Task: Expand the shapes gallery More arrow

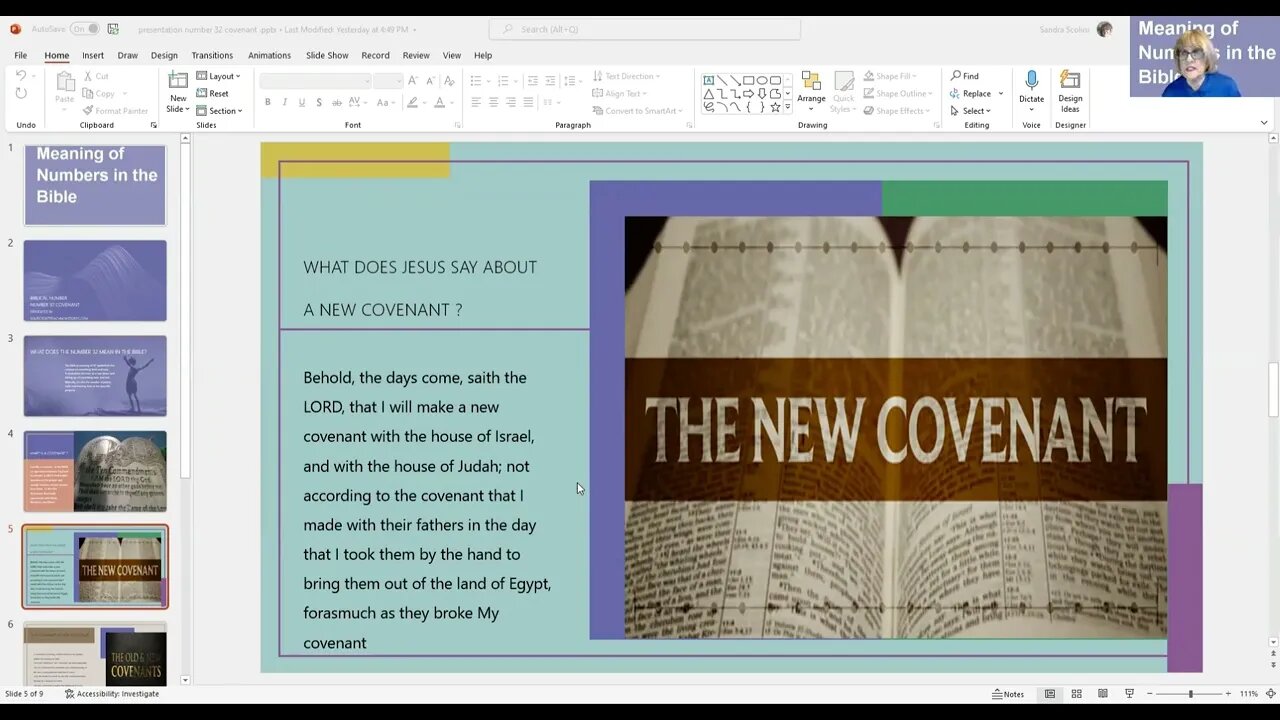Action: pyautogui.click(x=789, y=107)
